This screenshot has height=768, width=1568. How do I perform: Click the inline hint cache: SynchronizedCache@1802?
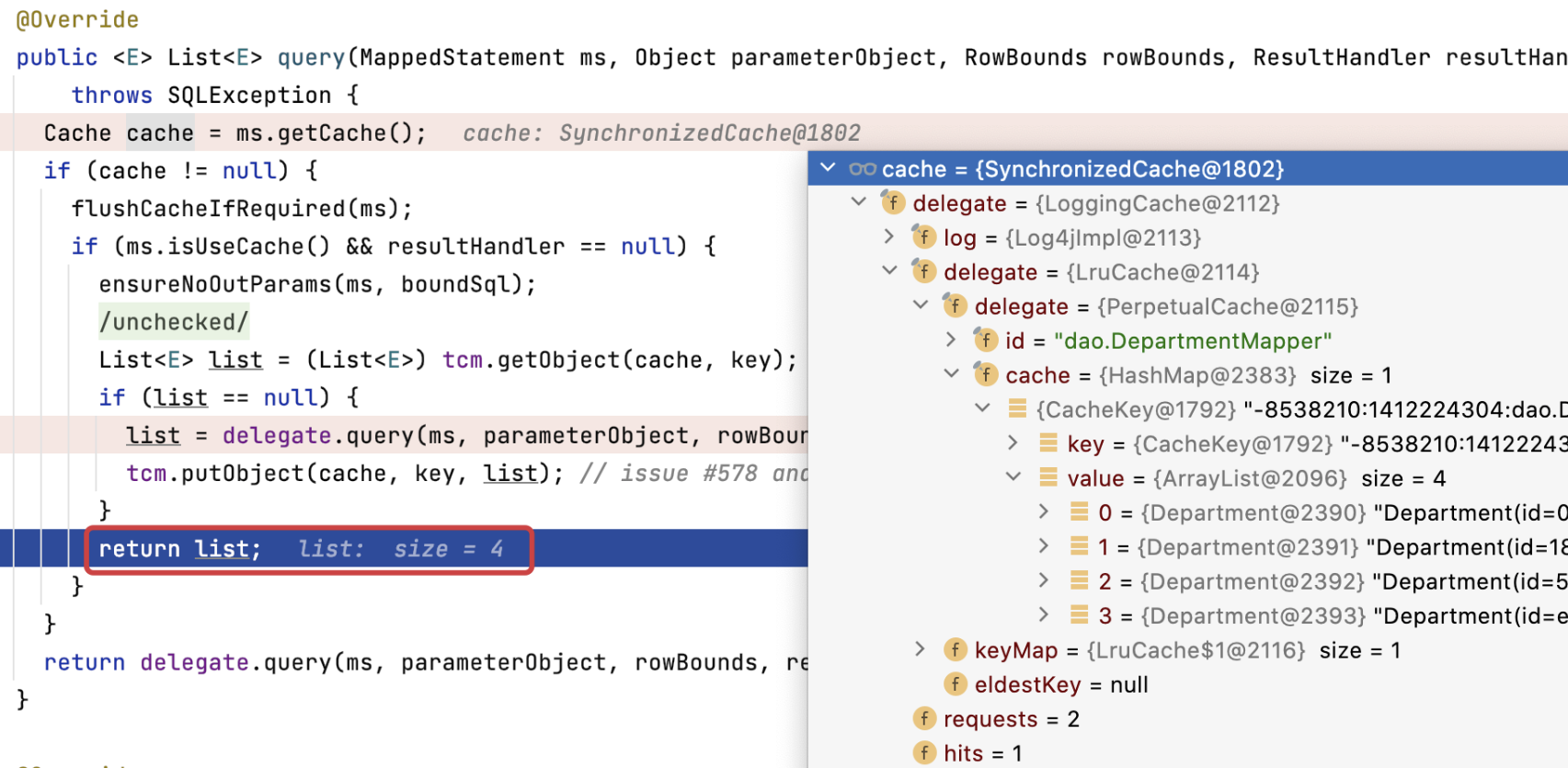(661, 133)
